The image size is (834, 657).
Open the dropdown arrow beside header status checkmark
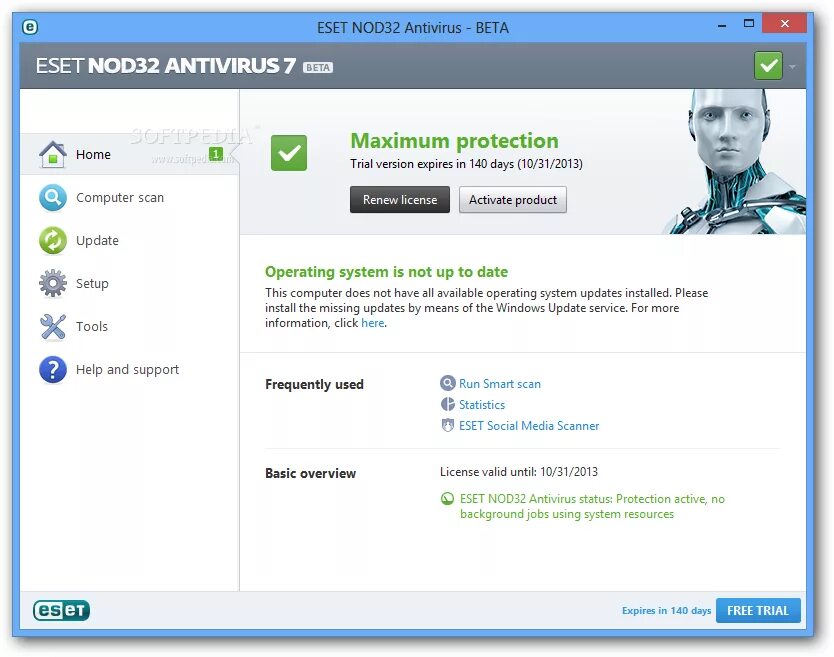792,66
